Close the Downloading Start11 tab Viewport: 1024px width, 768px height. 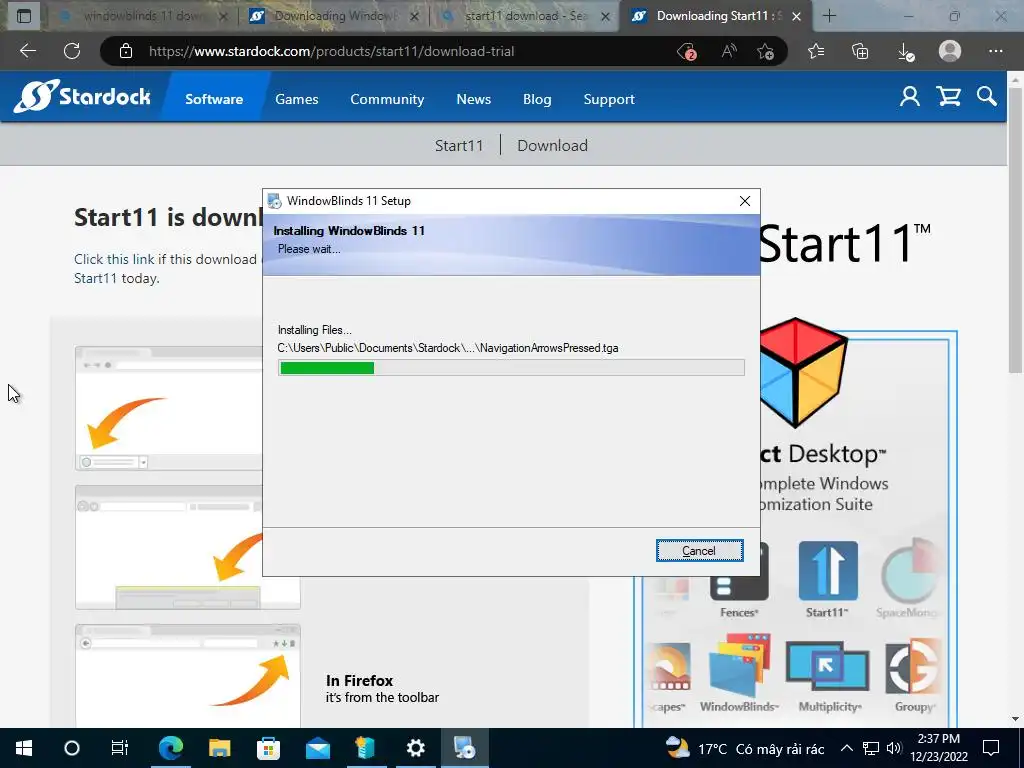(796, 17)
